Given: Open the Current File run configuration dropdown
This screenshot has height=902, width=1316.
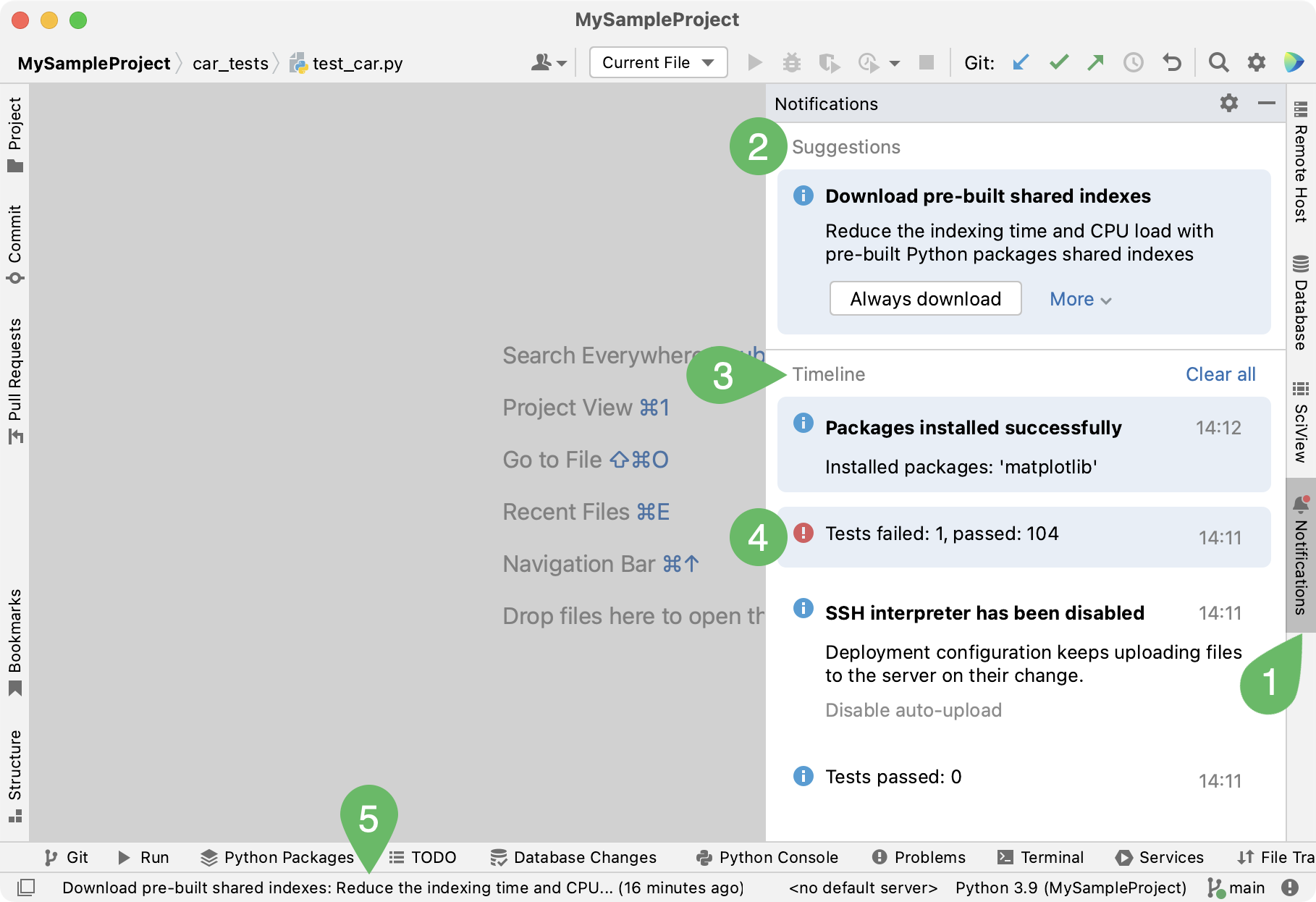Looking at the screenshot, I should click(x=657, y=62).
